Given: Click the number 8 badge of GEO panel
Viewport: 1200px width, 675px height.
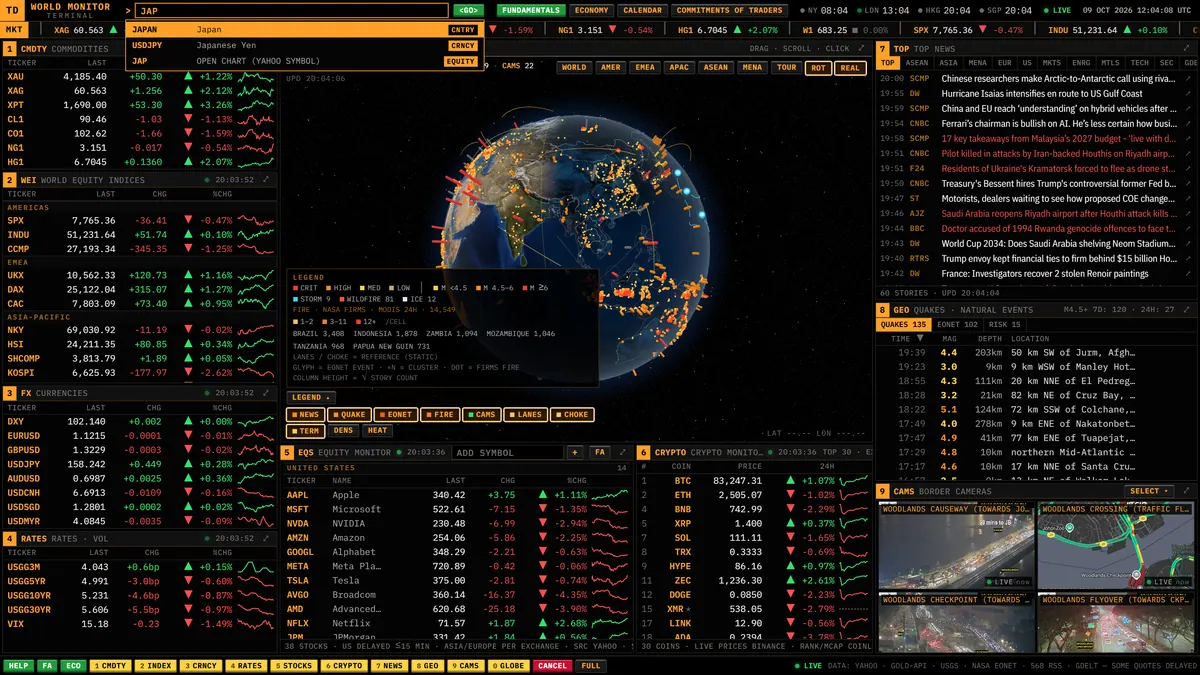Looking at the screenshot, I should (882, 310).
